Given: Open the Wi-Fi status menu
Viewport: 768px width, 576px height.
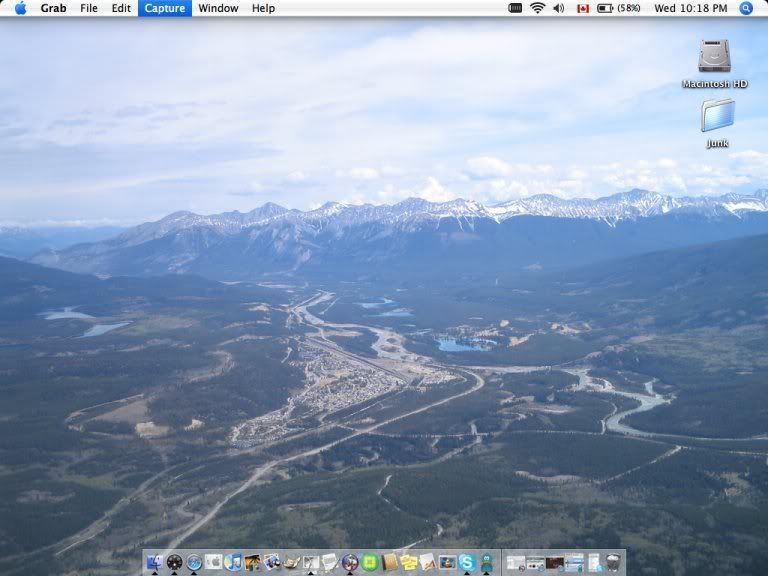Looking at the screenshot, I should 537,8.
